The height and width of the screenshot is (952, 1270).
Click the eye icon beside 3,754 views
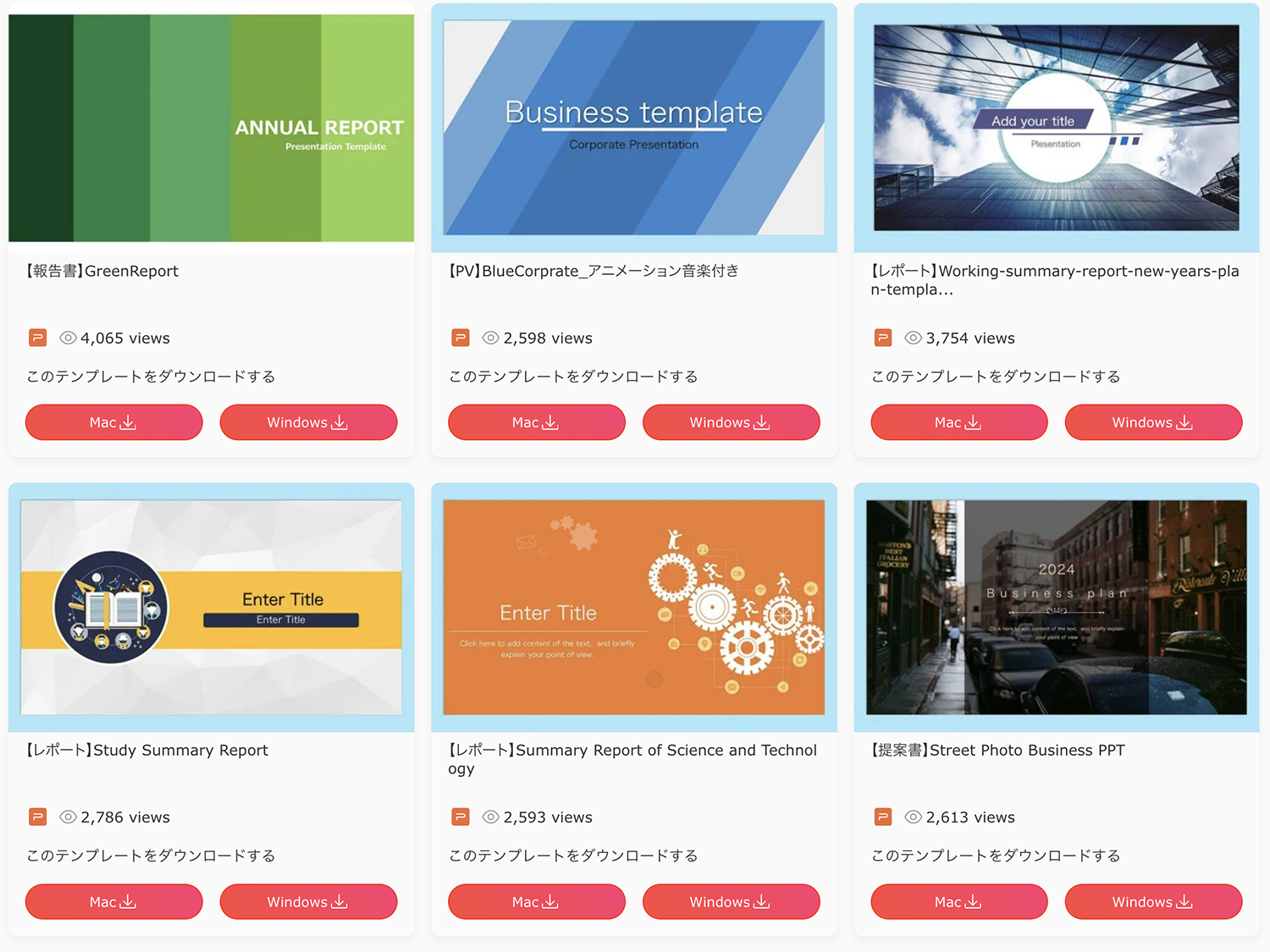913,337
